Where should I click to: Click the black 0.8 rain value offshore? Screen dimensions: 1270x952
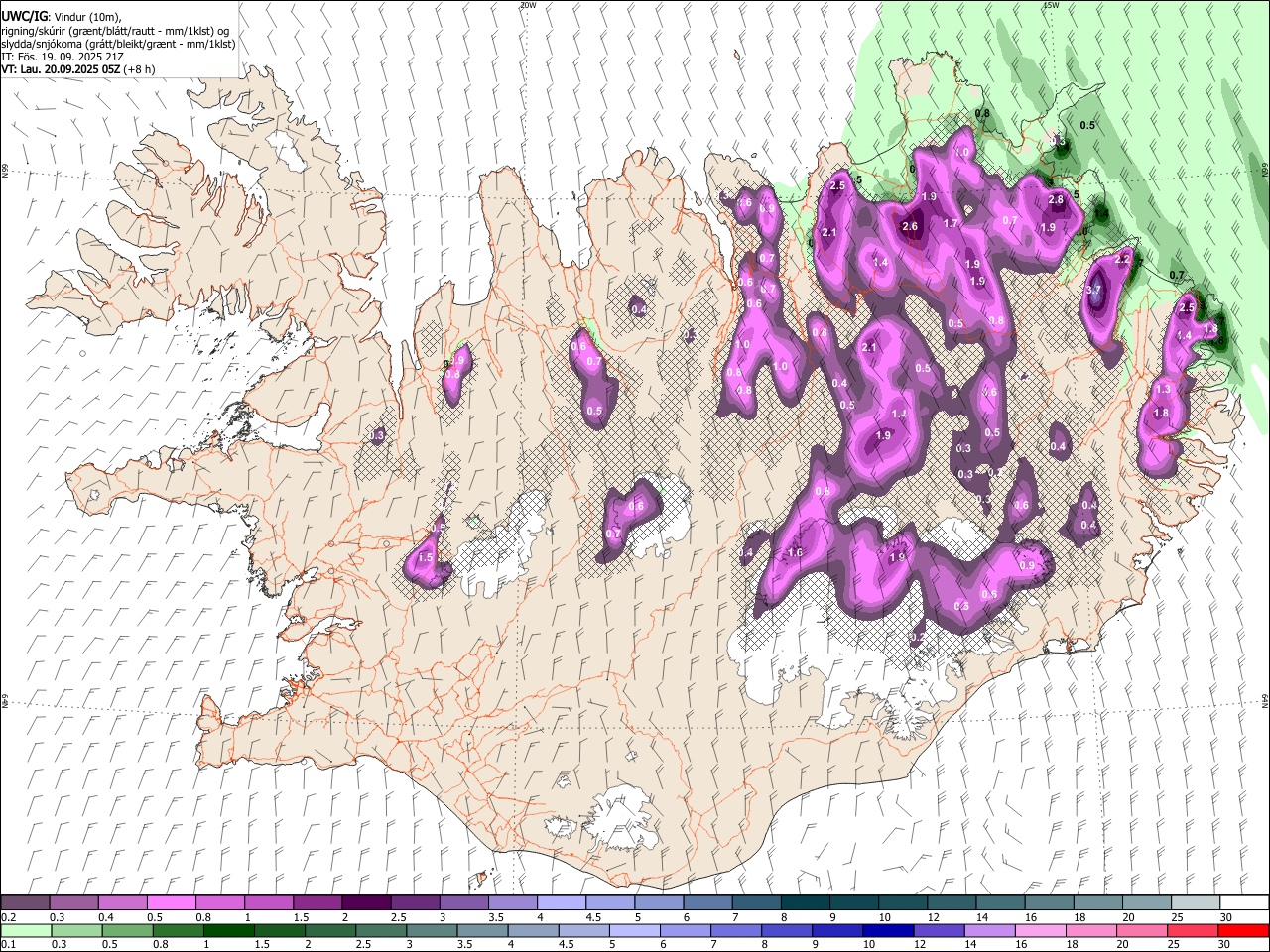point(982,114)
